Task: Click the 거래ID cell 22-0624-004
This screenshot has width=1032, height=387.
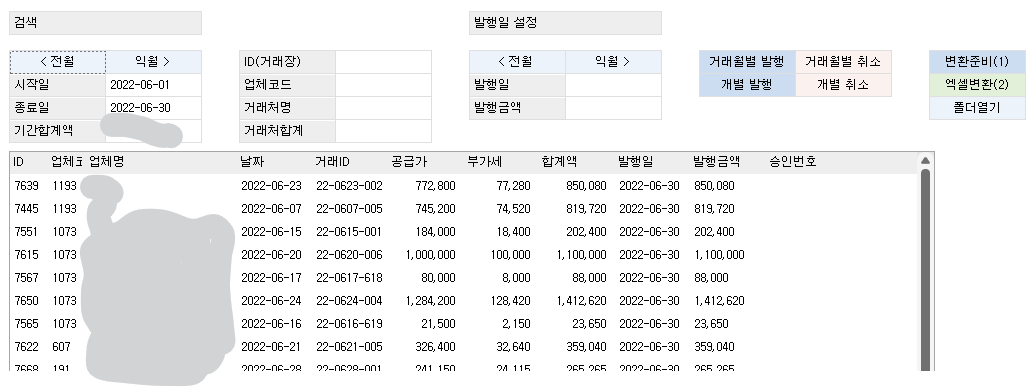Action: (x=349, y=301)
